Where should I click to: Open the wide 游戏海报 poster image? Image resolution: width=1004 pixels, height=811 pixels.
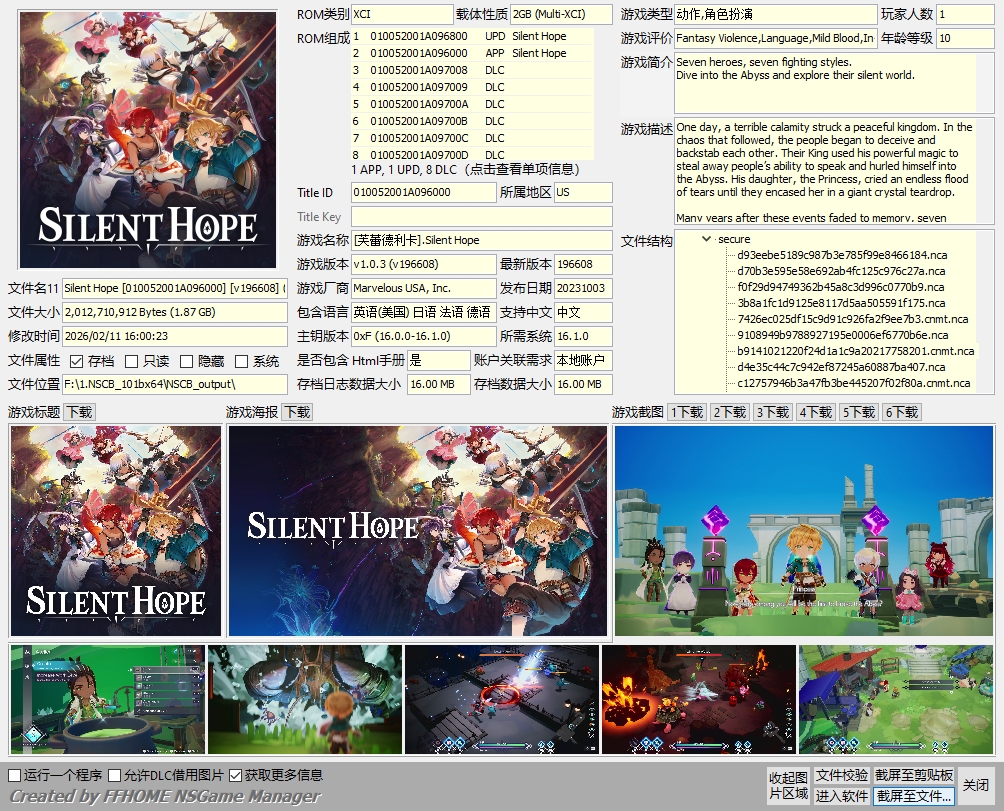pyautogui.click(x=417, y=531)
